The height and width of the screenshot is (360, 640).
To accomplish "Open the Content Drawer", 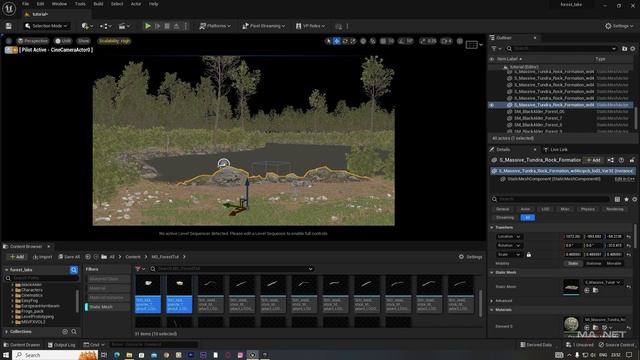I will (22, 345).
